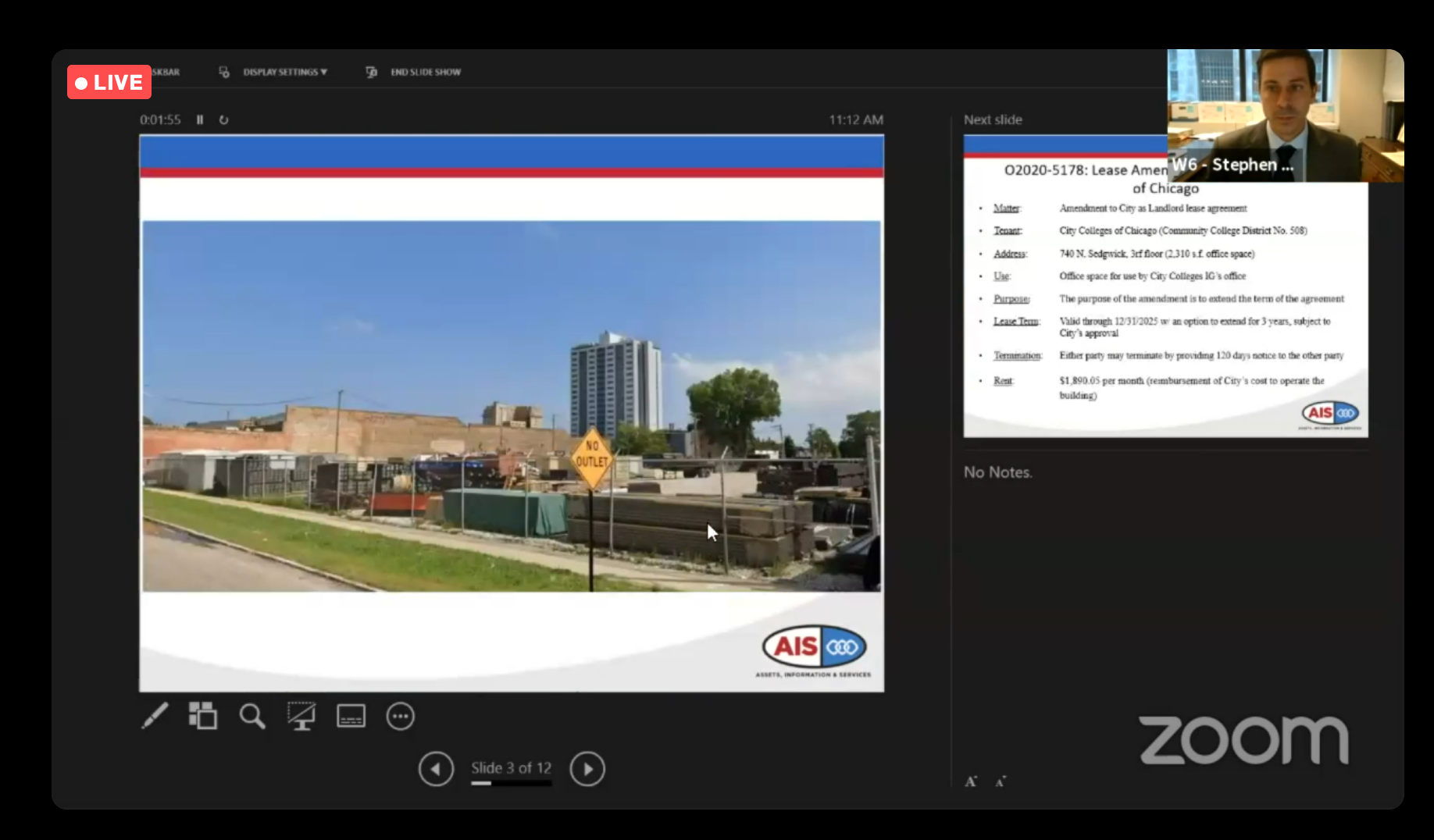Image resolution: width=1434 pixels, height=840 pixels.
Task: Click the Slide 3 of 12 indicator
Action: point(511,767)
